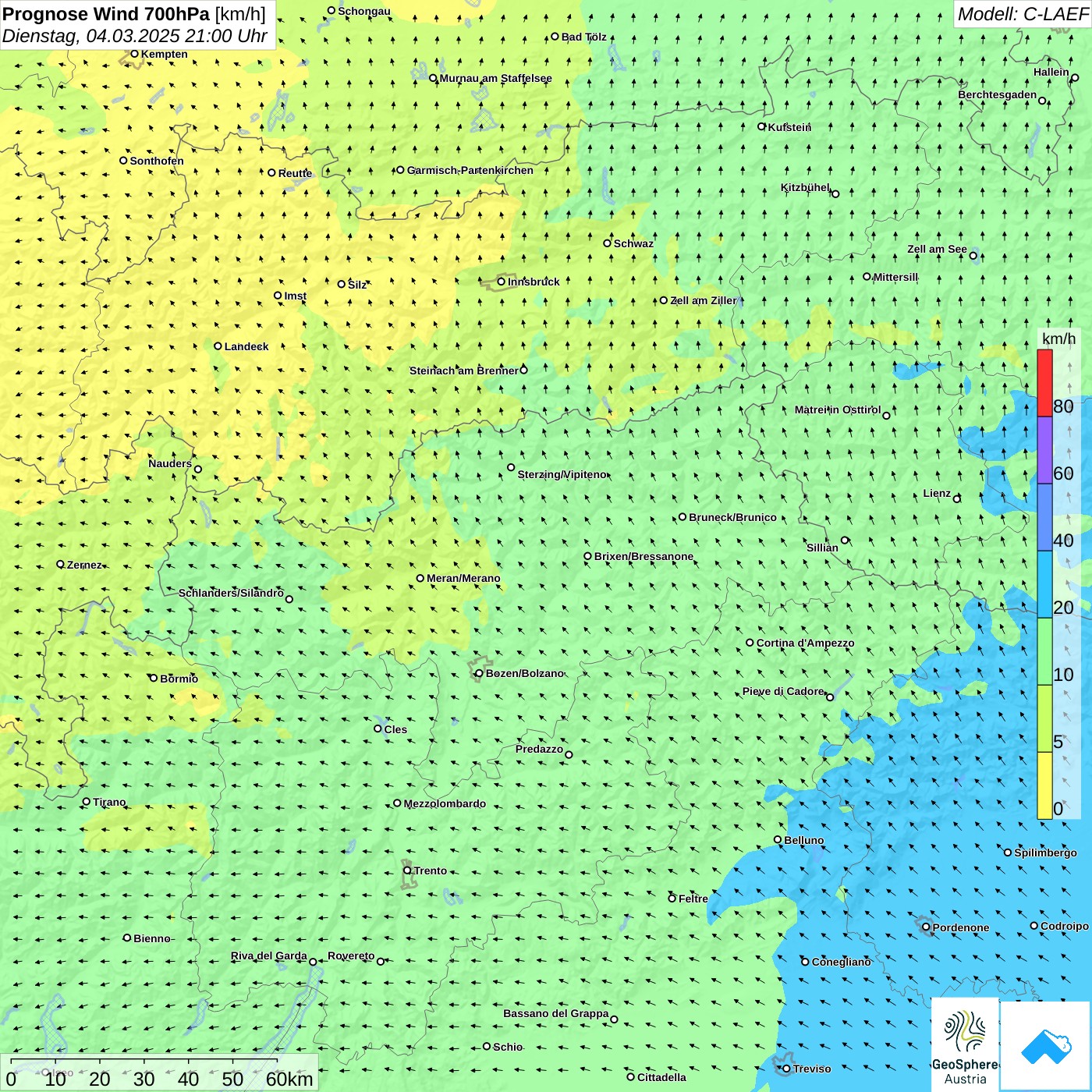Click the Prognose Wind 700hPa title
Image resolution: width=1092 pixels, height=1092 pixels.
106,13
